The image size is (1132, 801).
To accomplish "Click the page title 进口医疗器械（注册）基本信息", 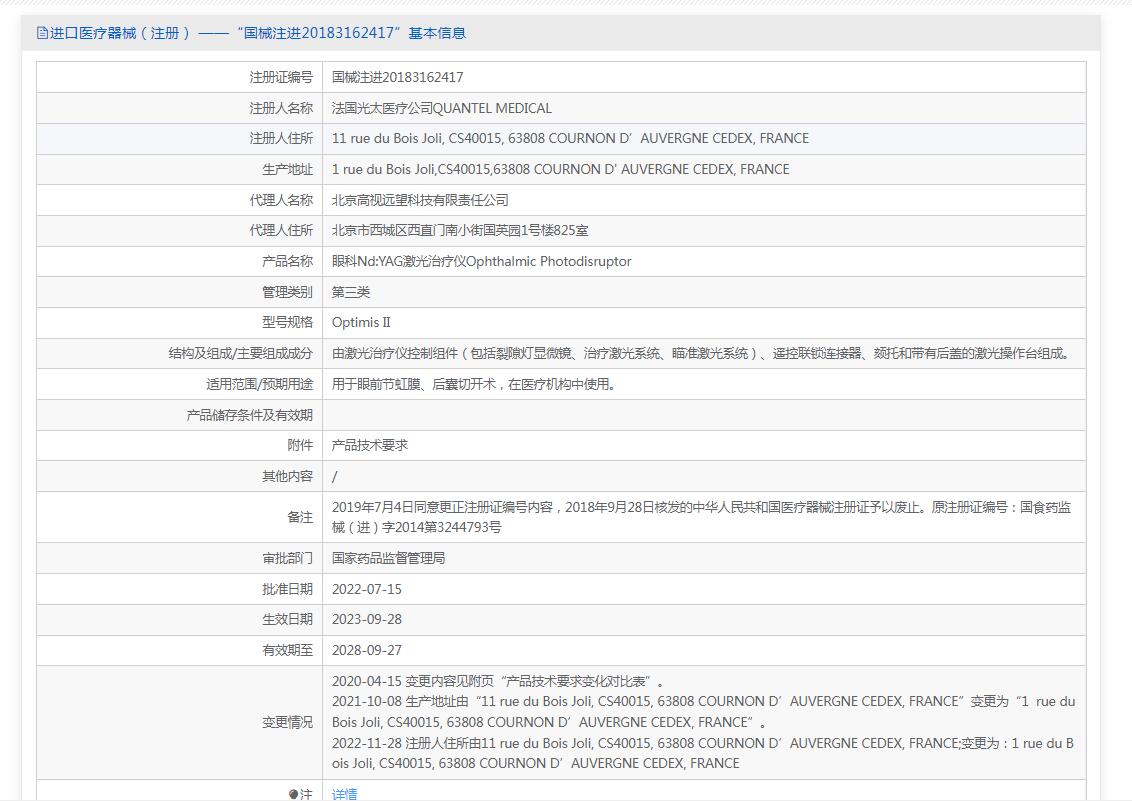I will [258, 32].
